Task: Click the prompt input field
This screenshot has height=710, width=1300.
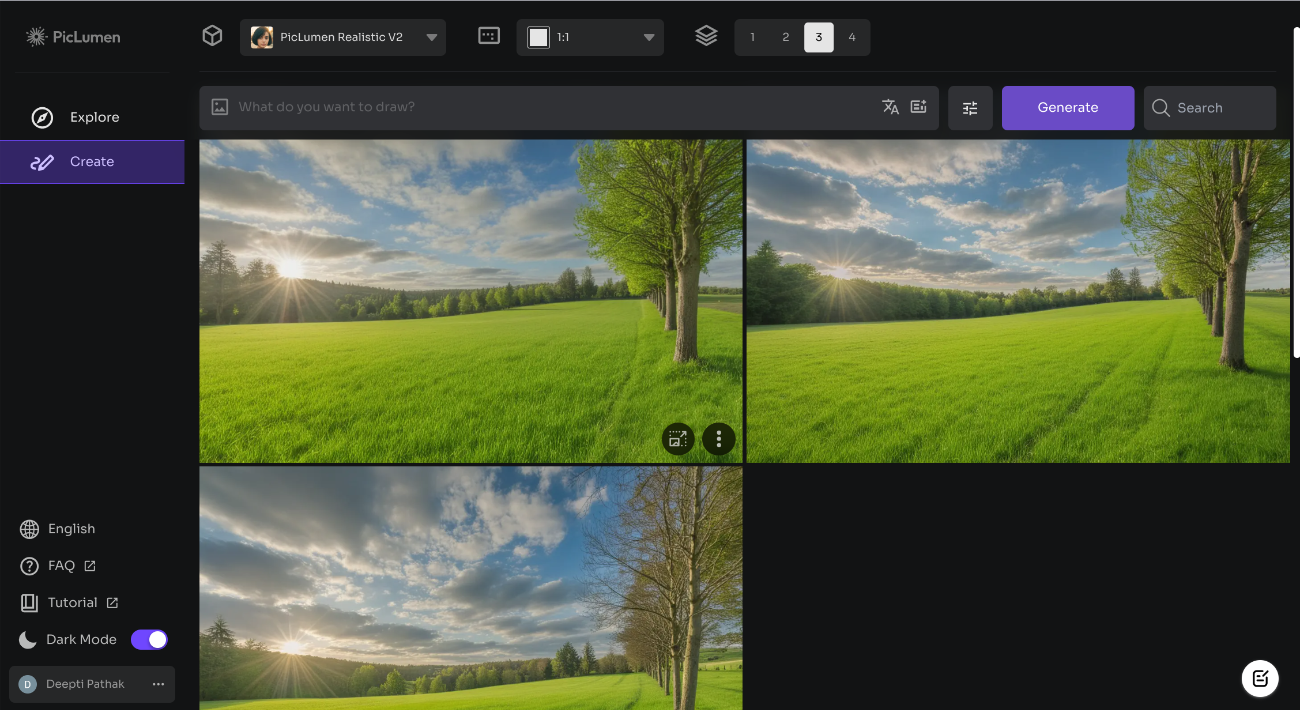Action: (x=550, y=106)
